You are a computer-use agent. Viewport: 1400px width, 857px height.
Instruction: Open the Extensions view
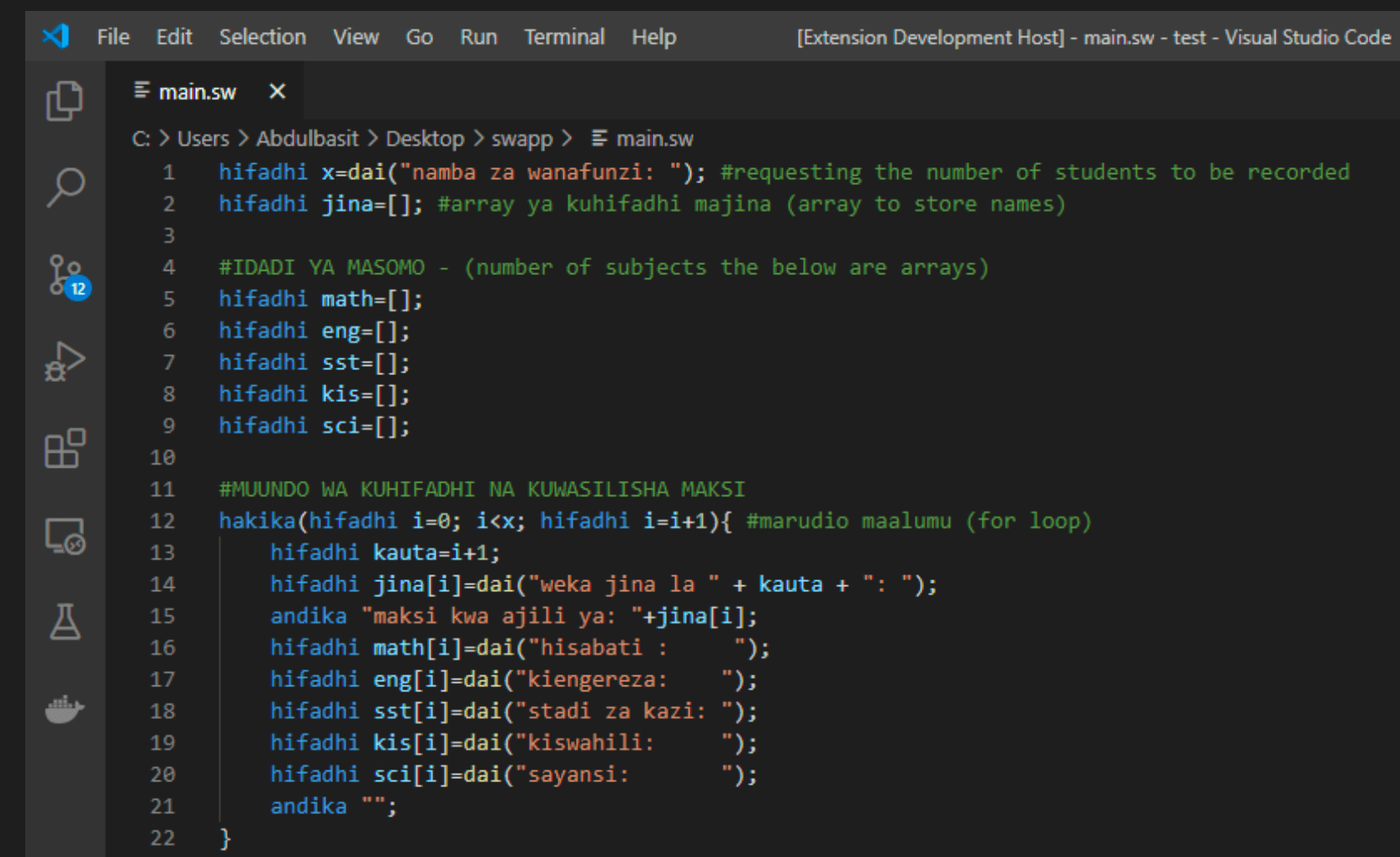65,448
